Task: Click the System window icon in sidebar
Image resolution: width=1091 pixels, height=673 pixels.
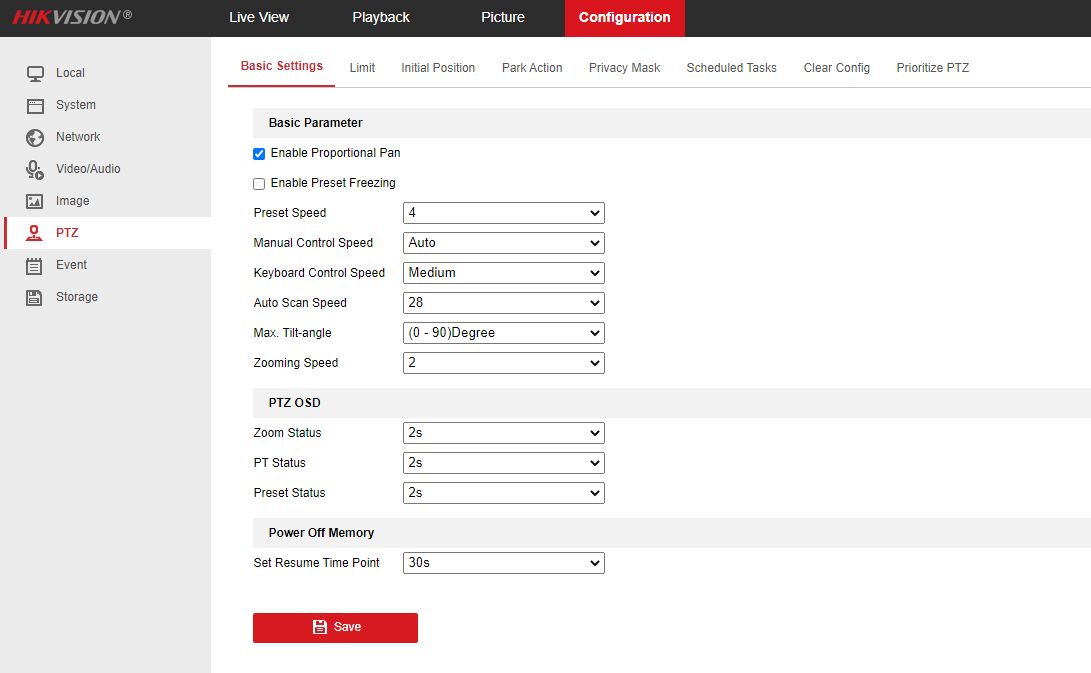Action: click(x=35, y=105)
